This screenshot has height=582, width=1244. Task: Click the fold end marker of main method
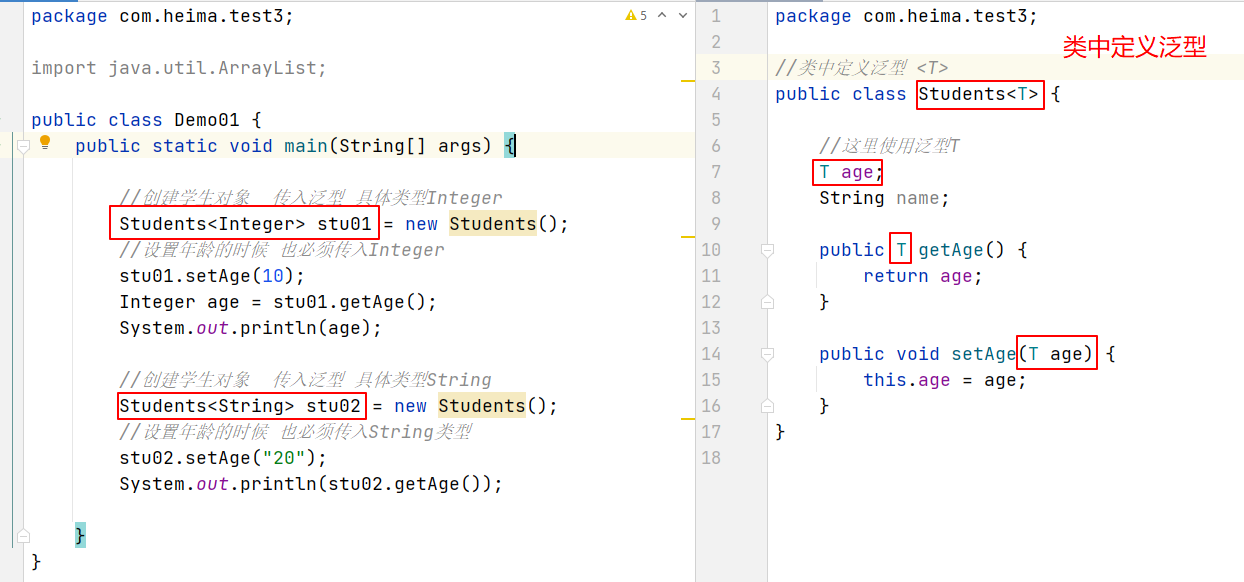(23, 536)
